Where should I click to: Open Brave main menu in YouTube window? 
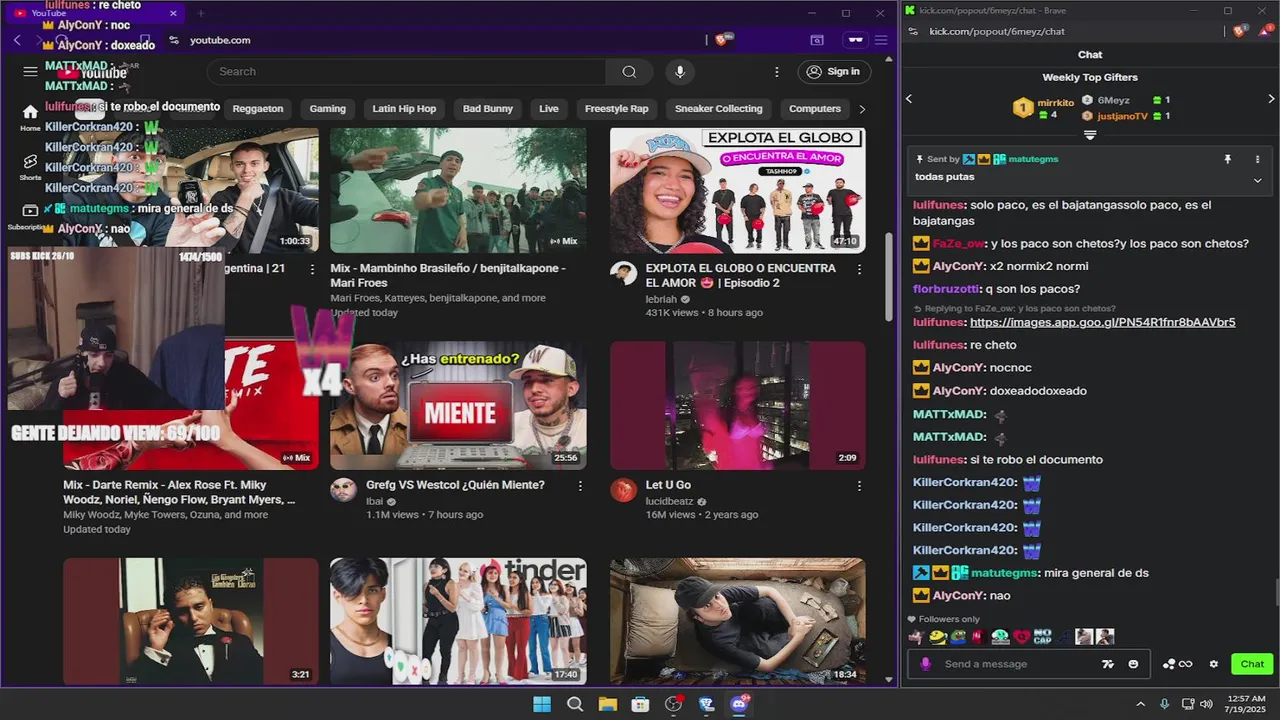click(881, 40)
